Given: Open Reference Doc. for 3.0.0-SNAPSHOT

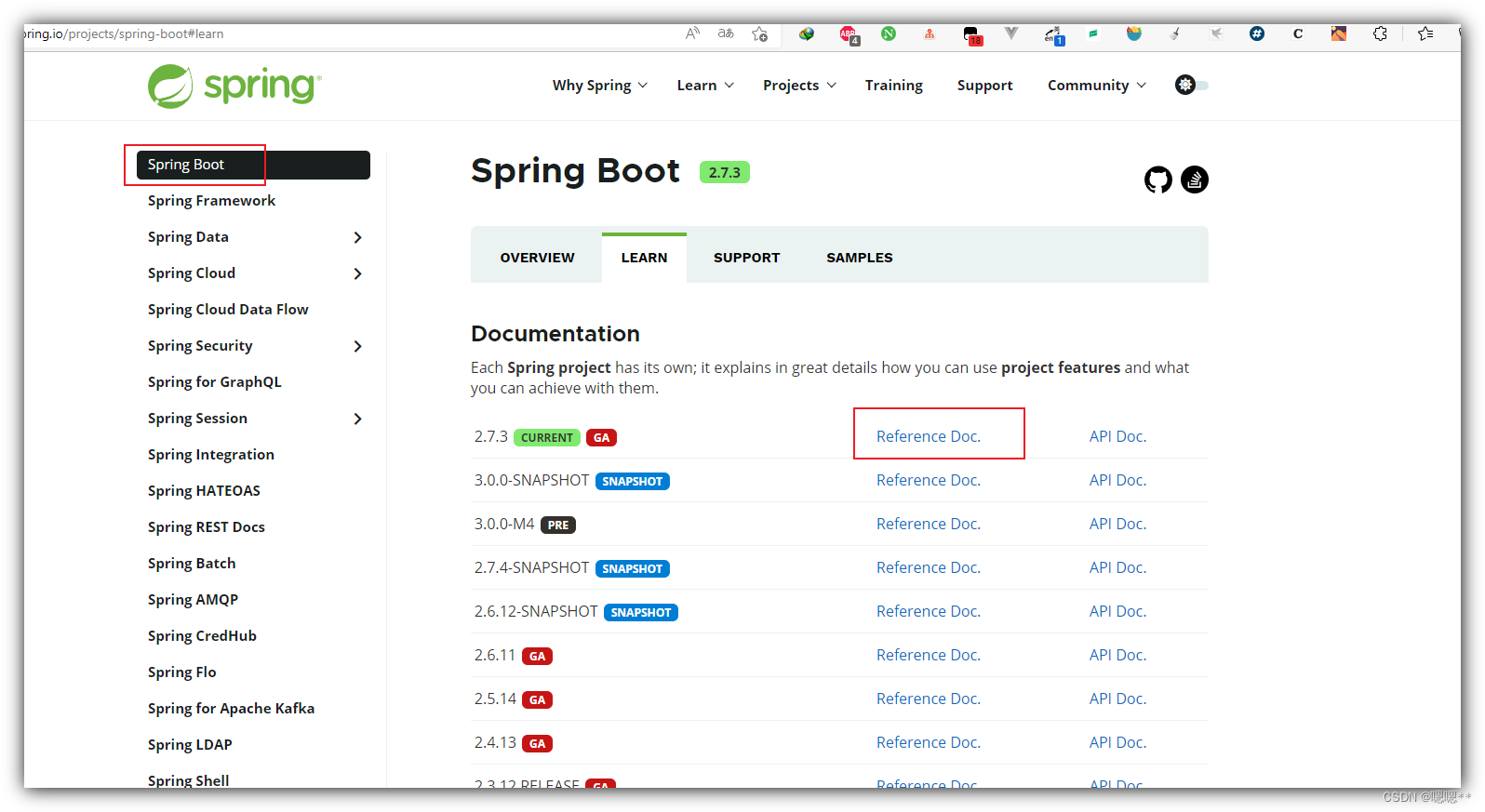Looking at the screenshot, I should [928, 480].
